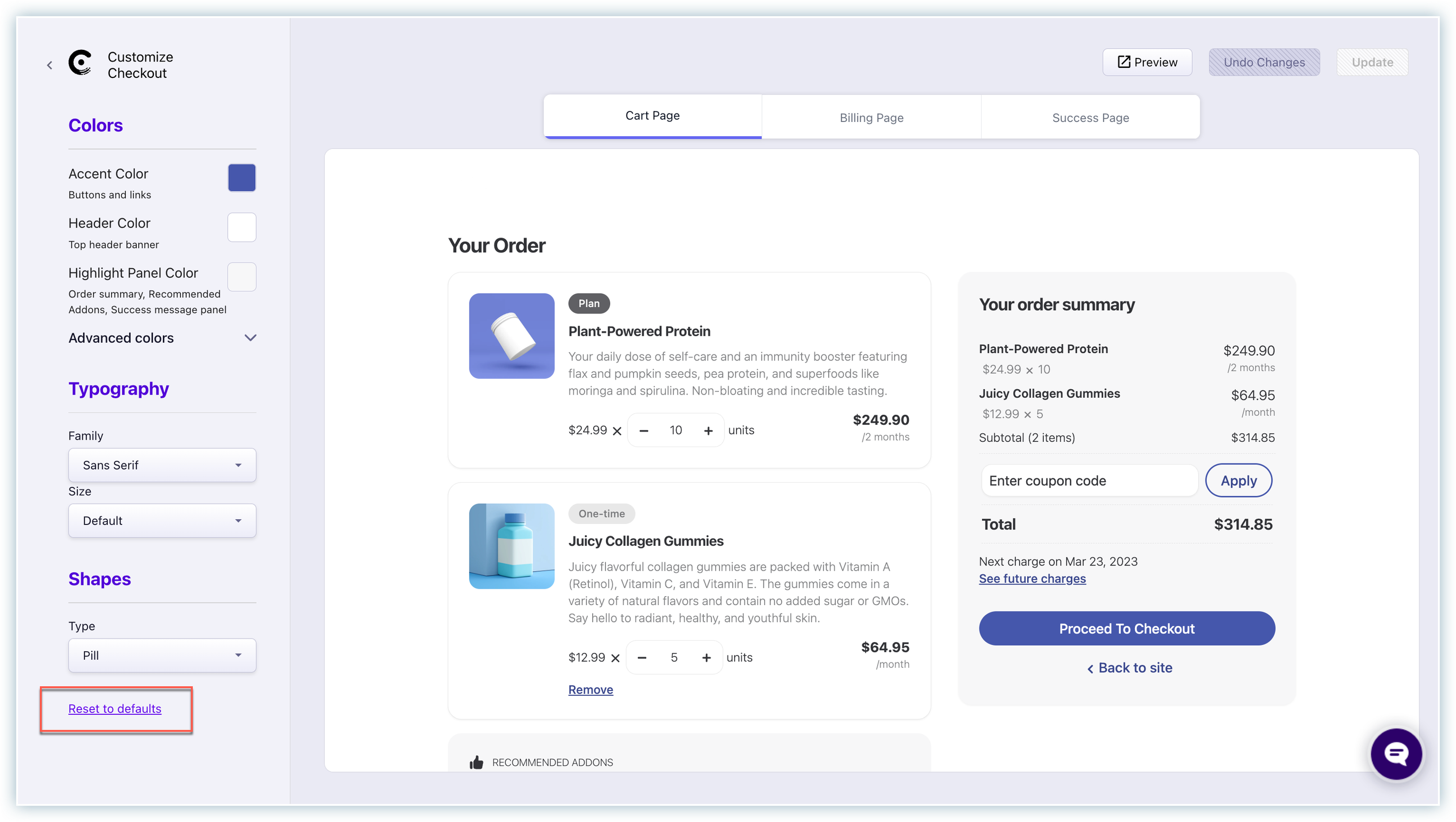Click the Chargebee C logo icon

(80, 62)
